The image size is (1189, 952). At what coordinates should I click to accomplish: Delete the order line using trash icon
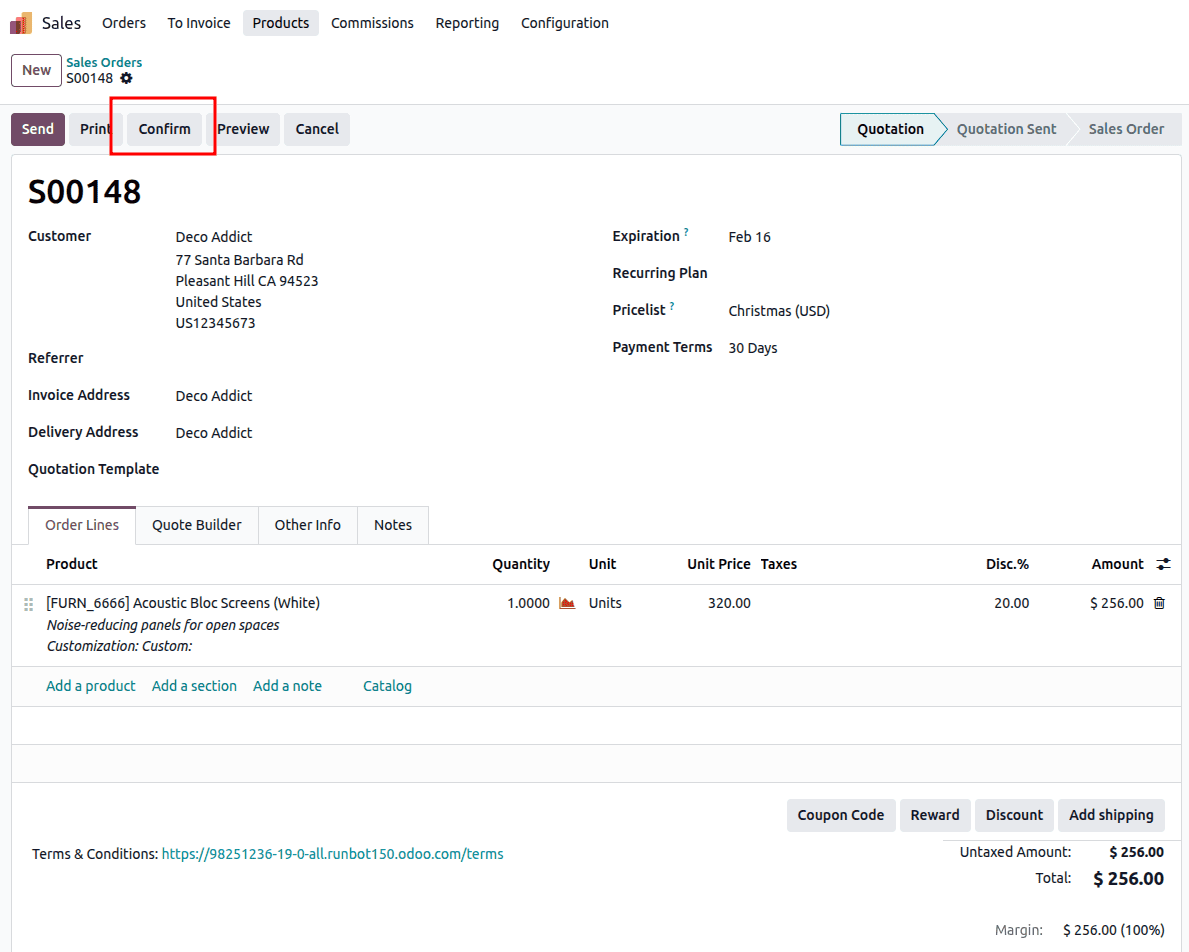pyautogui.click(x=1159, y=602)
